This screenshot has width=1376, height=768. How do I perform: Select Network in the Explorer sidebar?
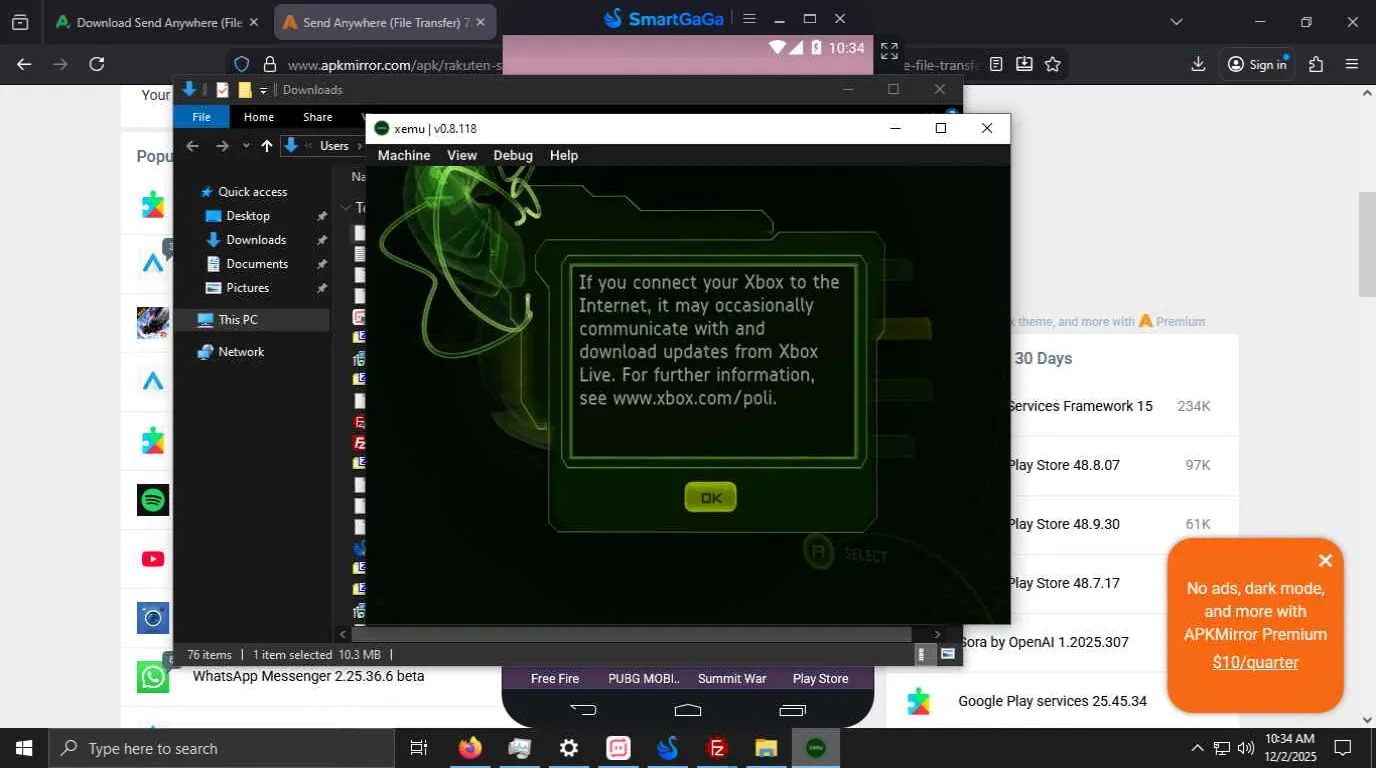(241, 352)
